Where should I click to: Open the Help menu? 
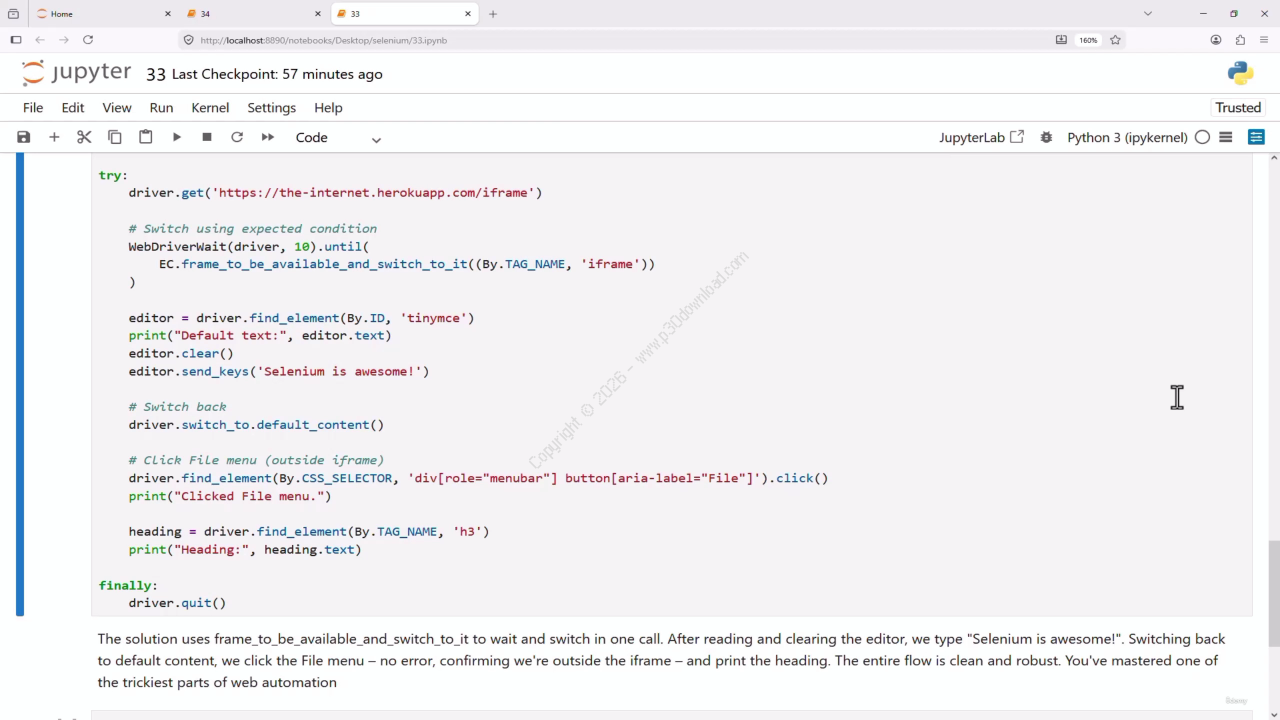tap(328, 108)
